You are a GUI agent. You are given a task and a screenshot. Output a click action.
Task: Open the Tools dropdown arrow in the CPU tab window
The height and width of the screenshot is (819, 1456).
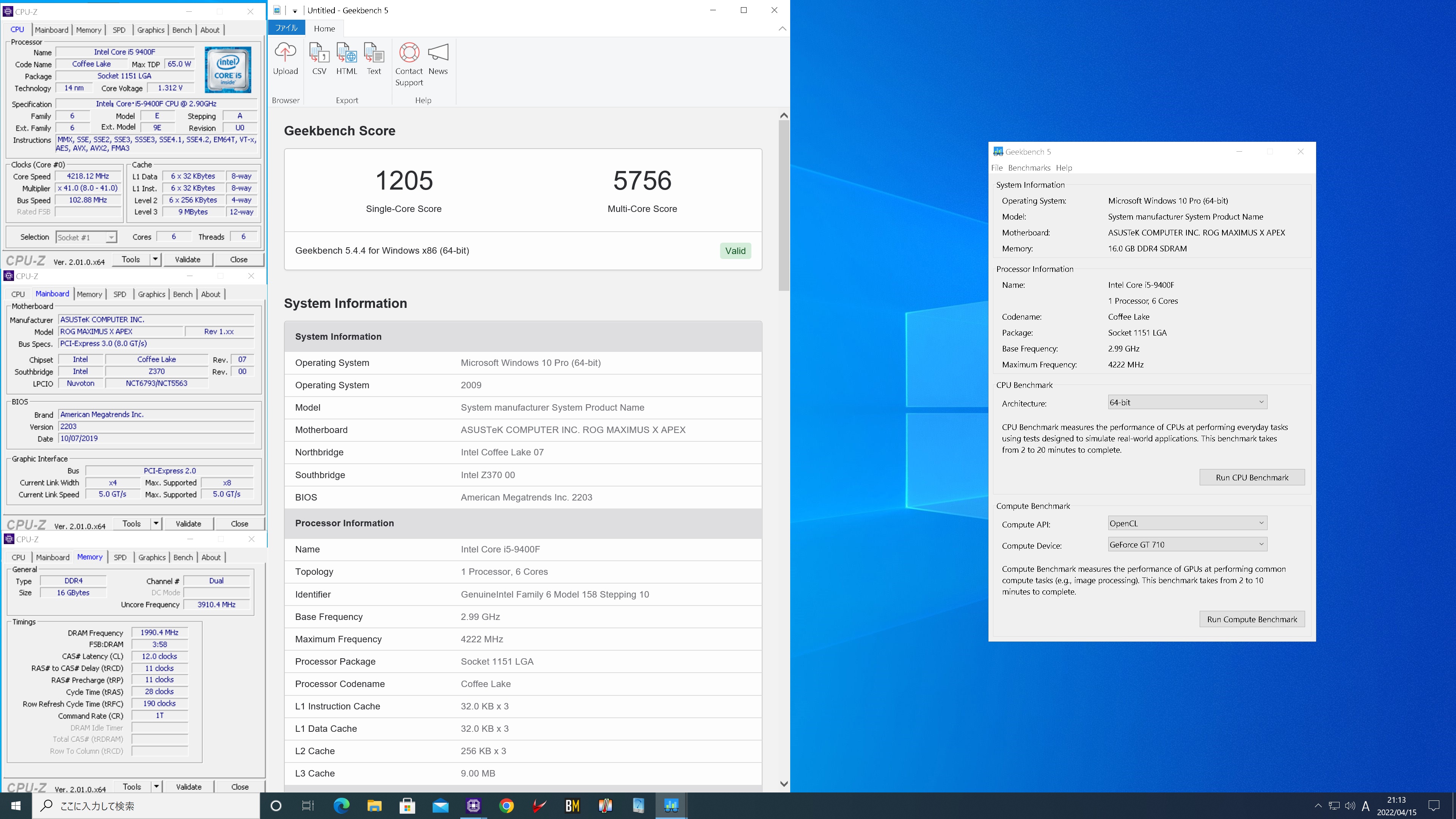[155, 259]
